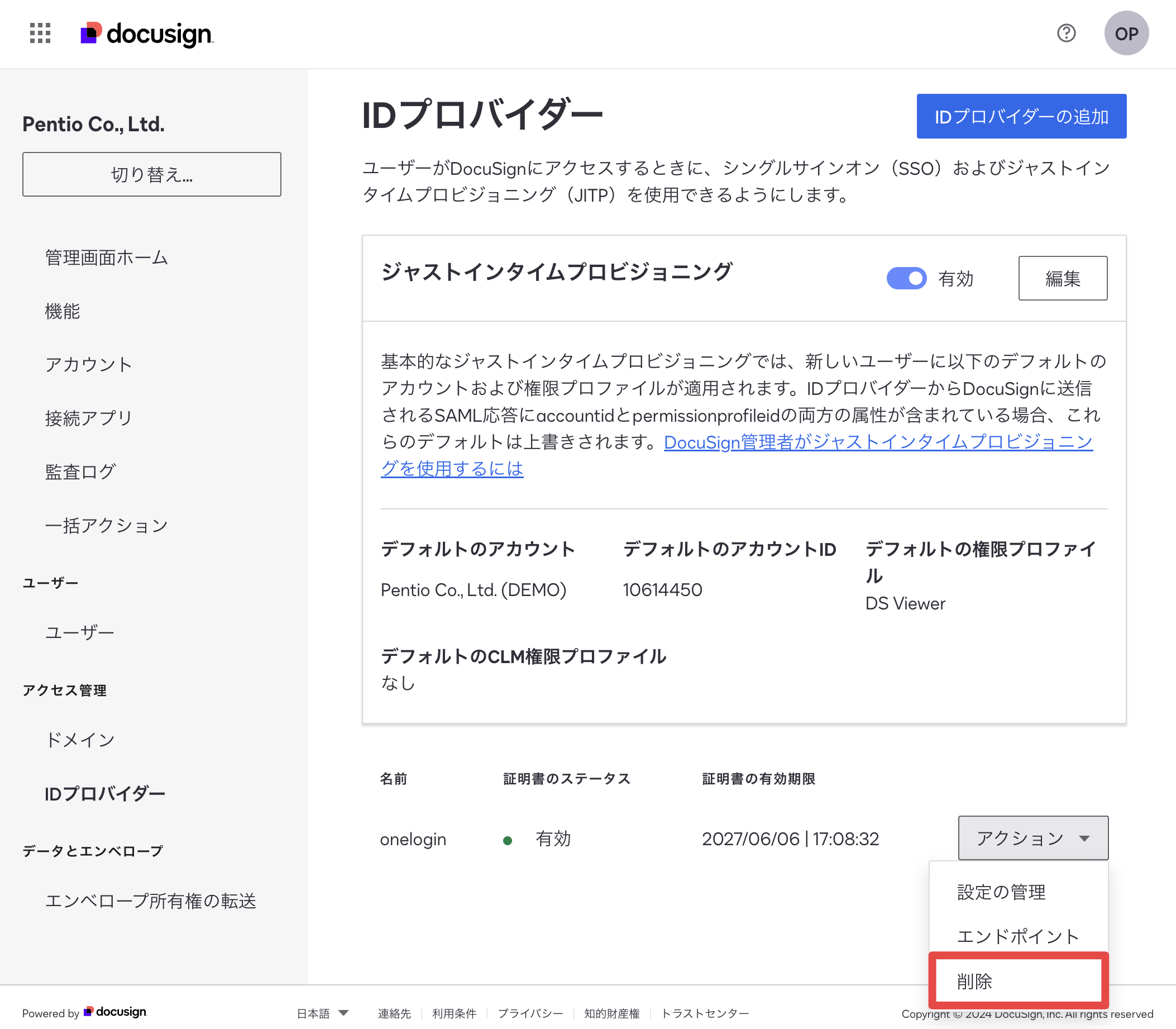Open the app launcher grid icon
The image size is (1176, 1029).
40,34
